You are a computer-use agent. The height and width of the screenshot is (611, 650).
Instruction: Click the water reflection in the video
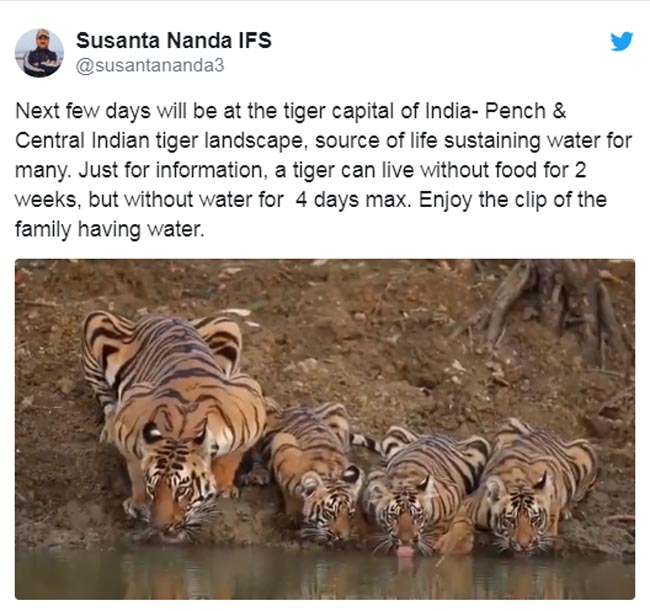tap(325, 576)
